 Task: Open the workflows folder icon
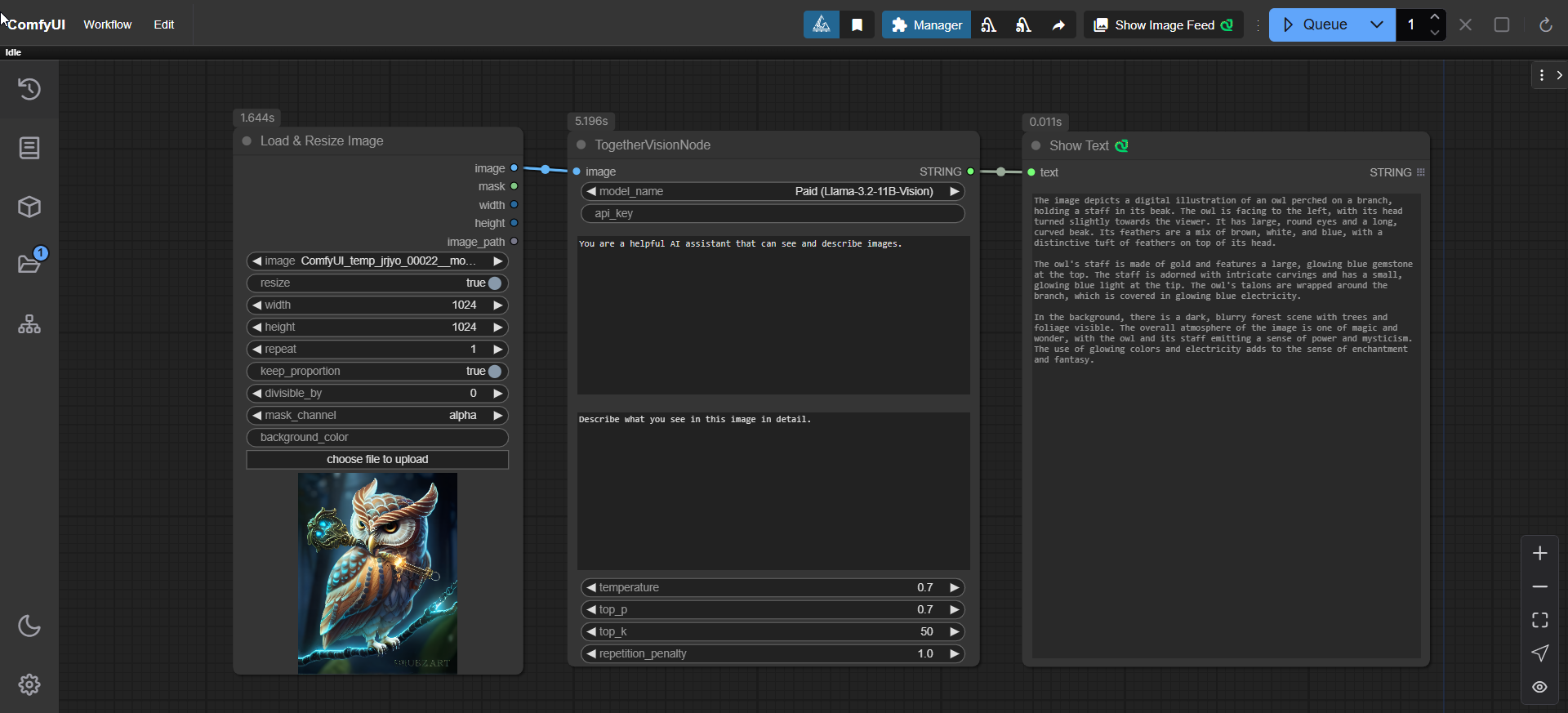(29, 264)
